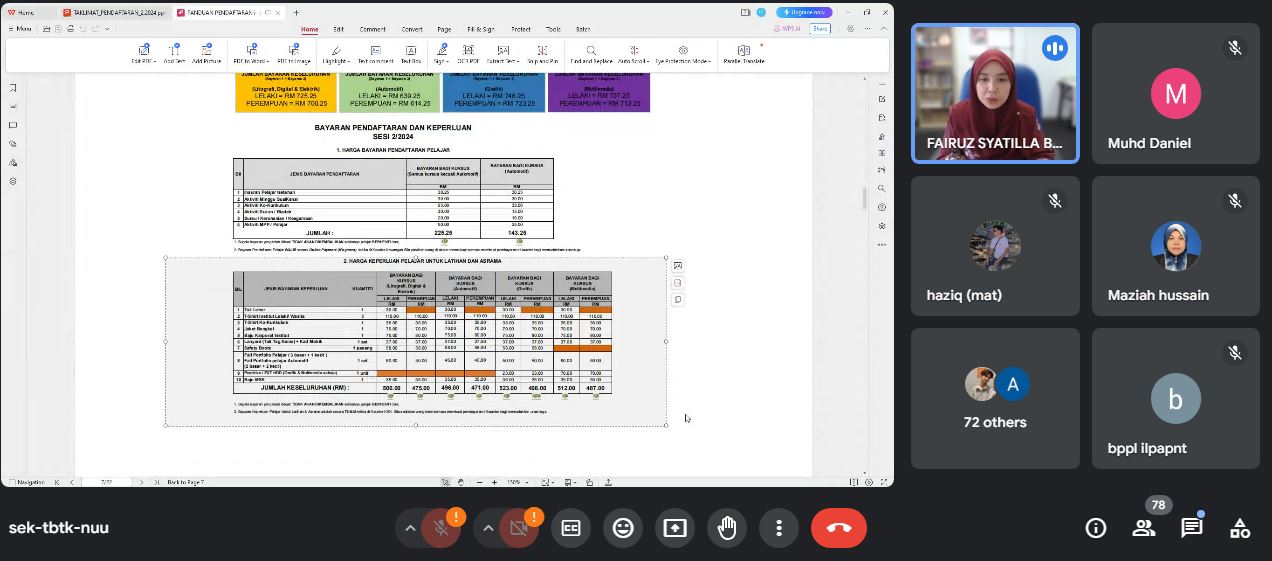
Task: Zoom out with the minus button
Action: coord(479,482)
